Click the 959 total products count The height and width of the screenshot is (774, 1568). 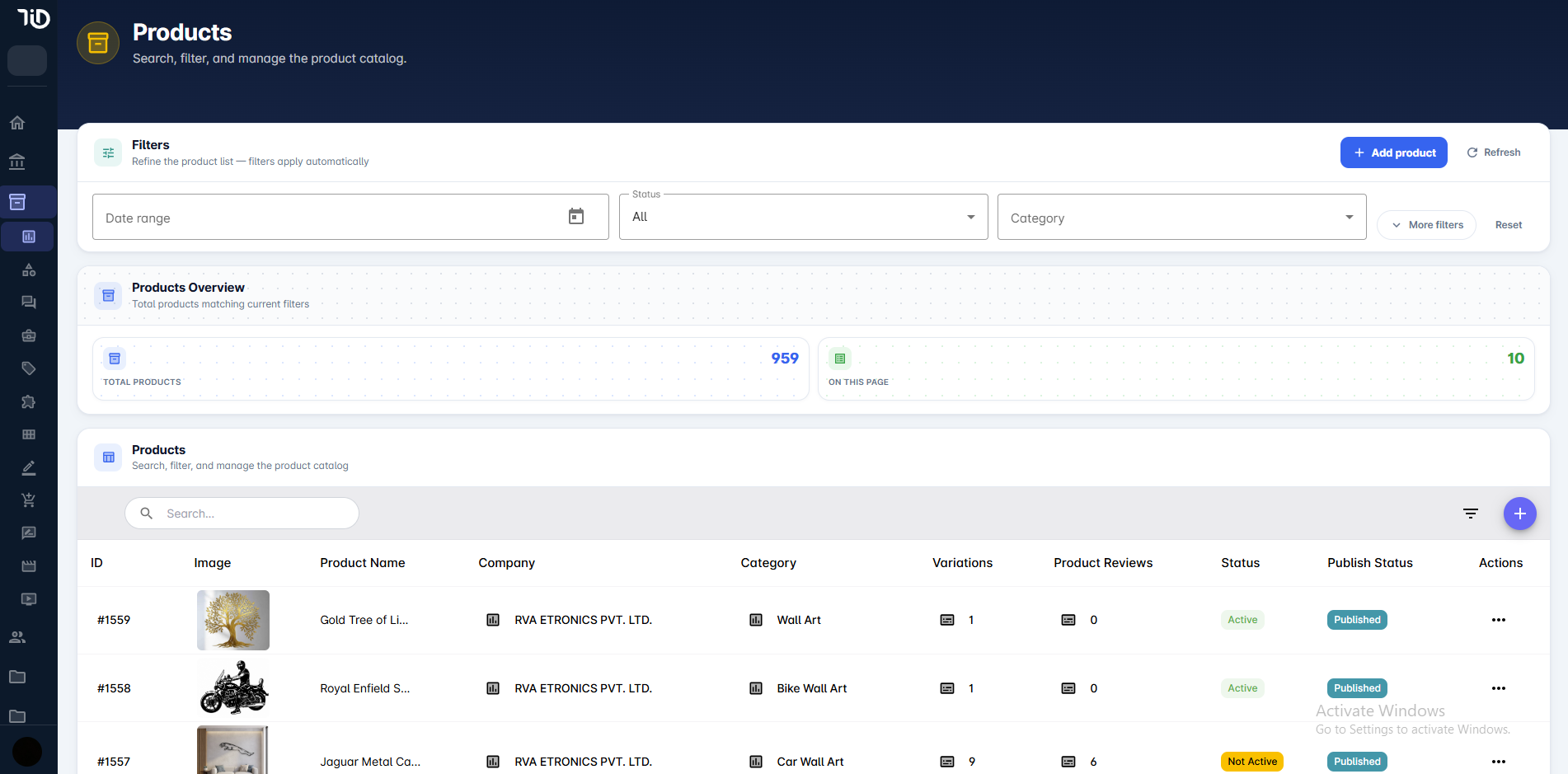point(785,359)
